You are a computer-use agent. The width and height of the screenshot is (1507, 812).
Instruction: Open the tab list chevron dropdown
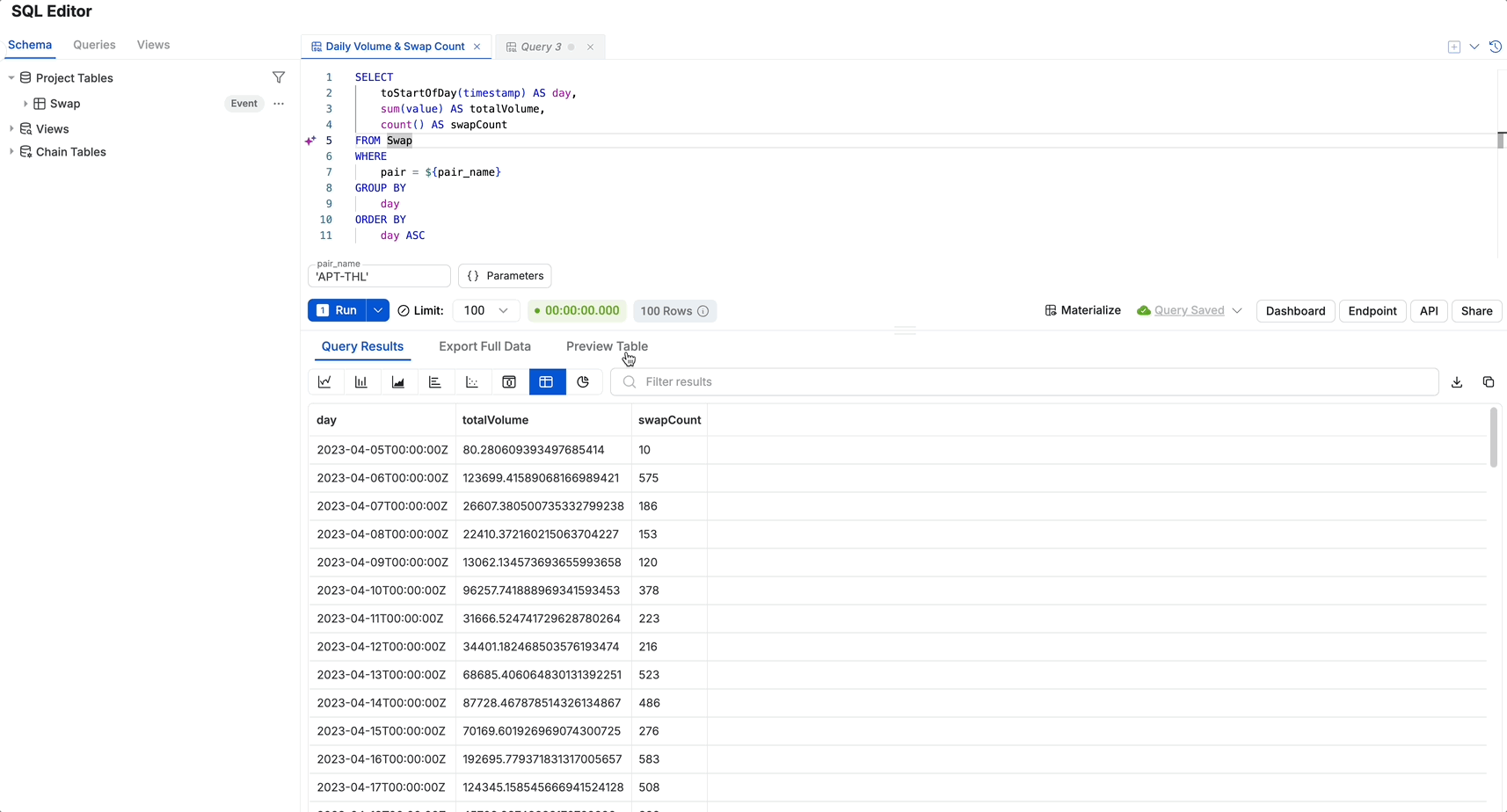point(1474,47)
